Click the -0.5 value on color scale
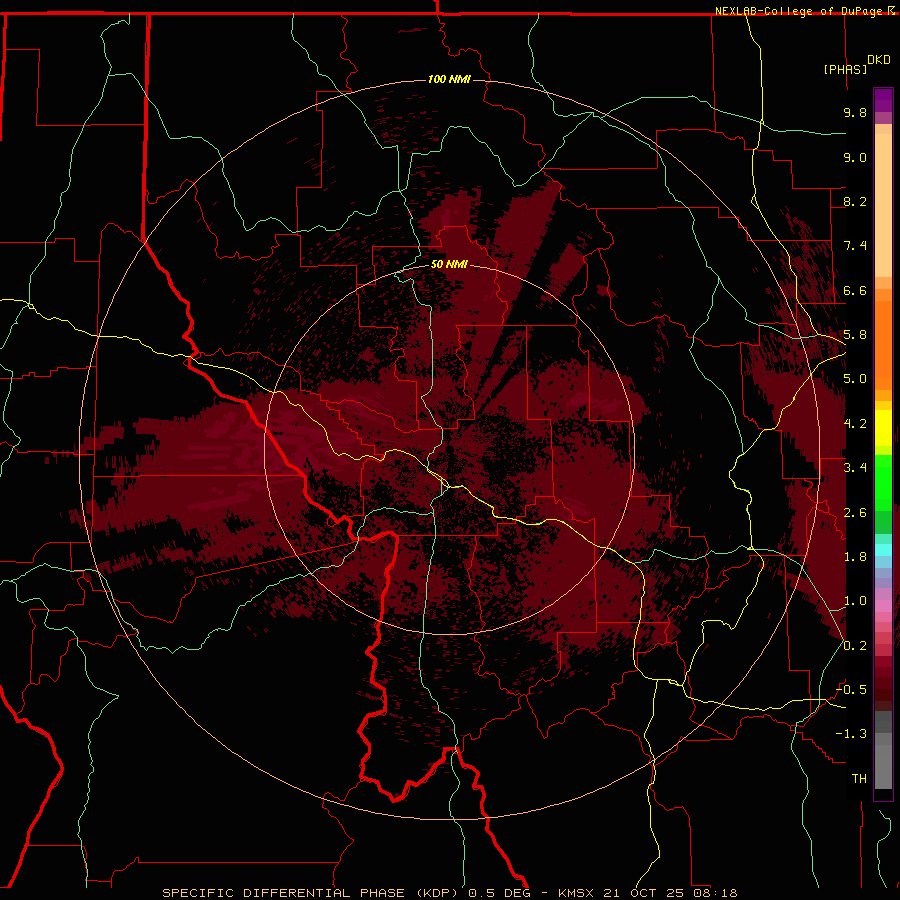 point(851,690)
